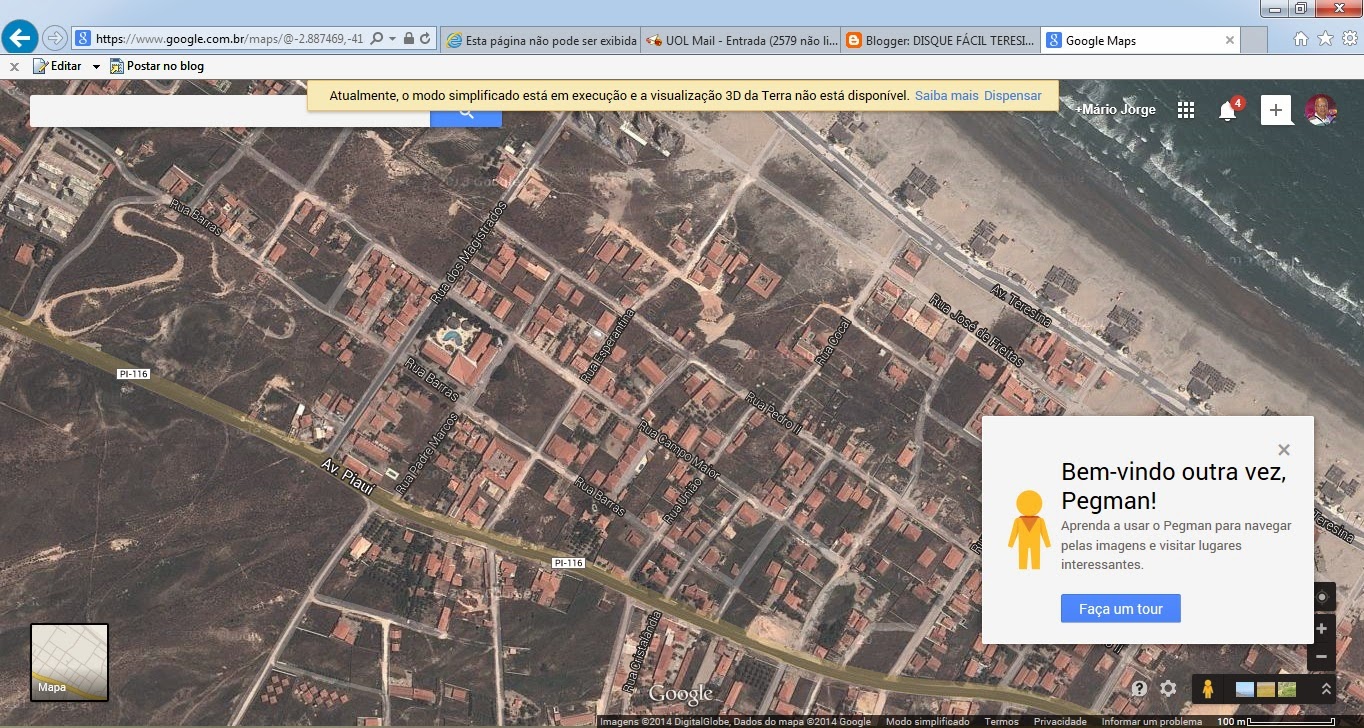This screenshot has width=1364, height=728.
Task: Expand the imagery strip double chevron
Action: 1327,689
